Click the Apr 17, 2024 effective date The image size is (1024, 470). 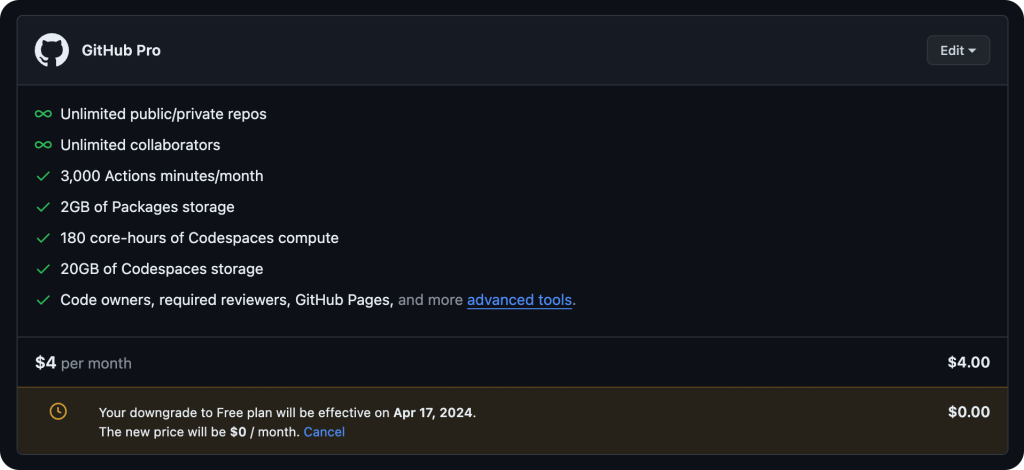[433, 412]
